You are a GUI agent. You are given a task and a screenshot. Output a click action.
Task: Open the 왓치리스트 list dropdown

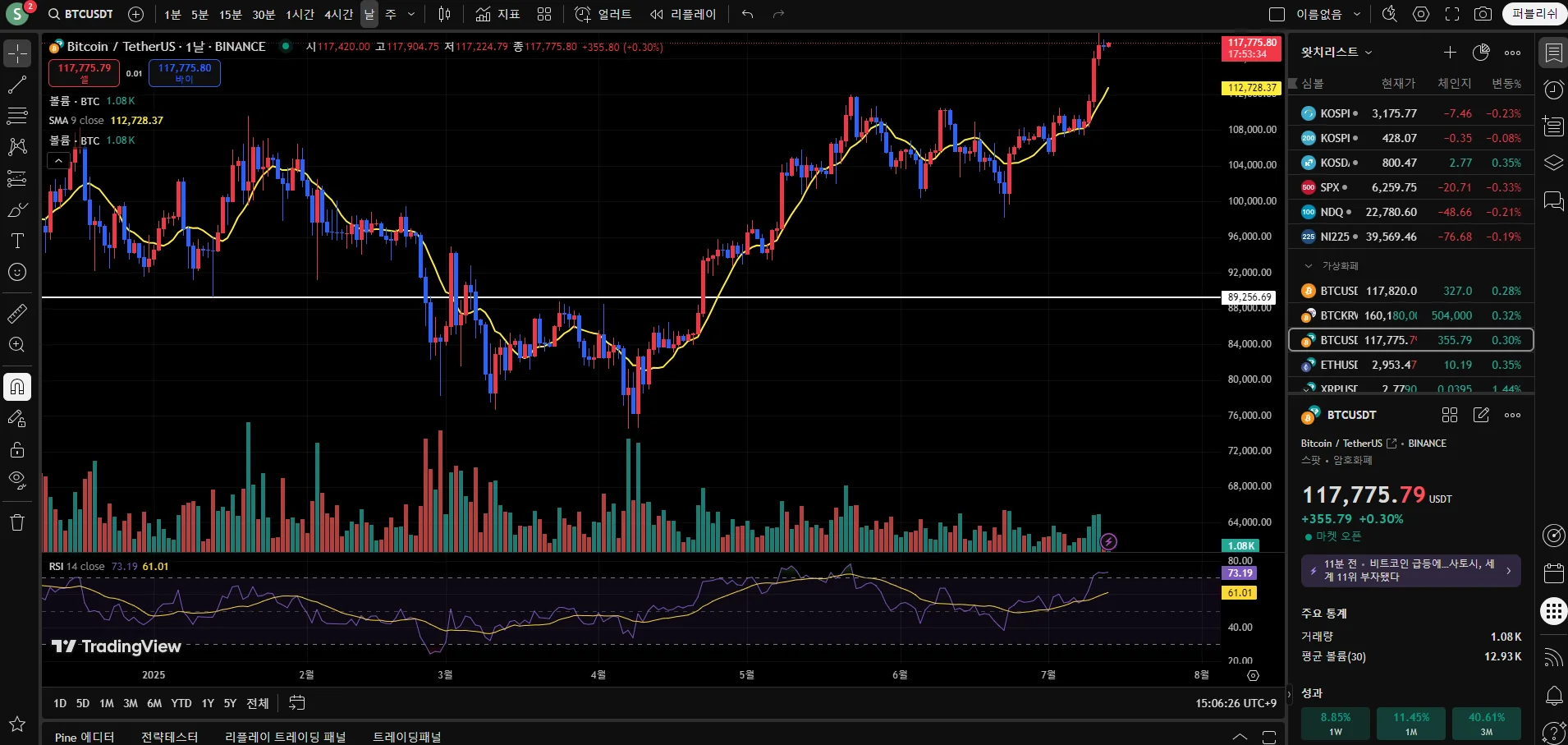[x=1369, y=53]
